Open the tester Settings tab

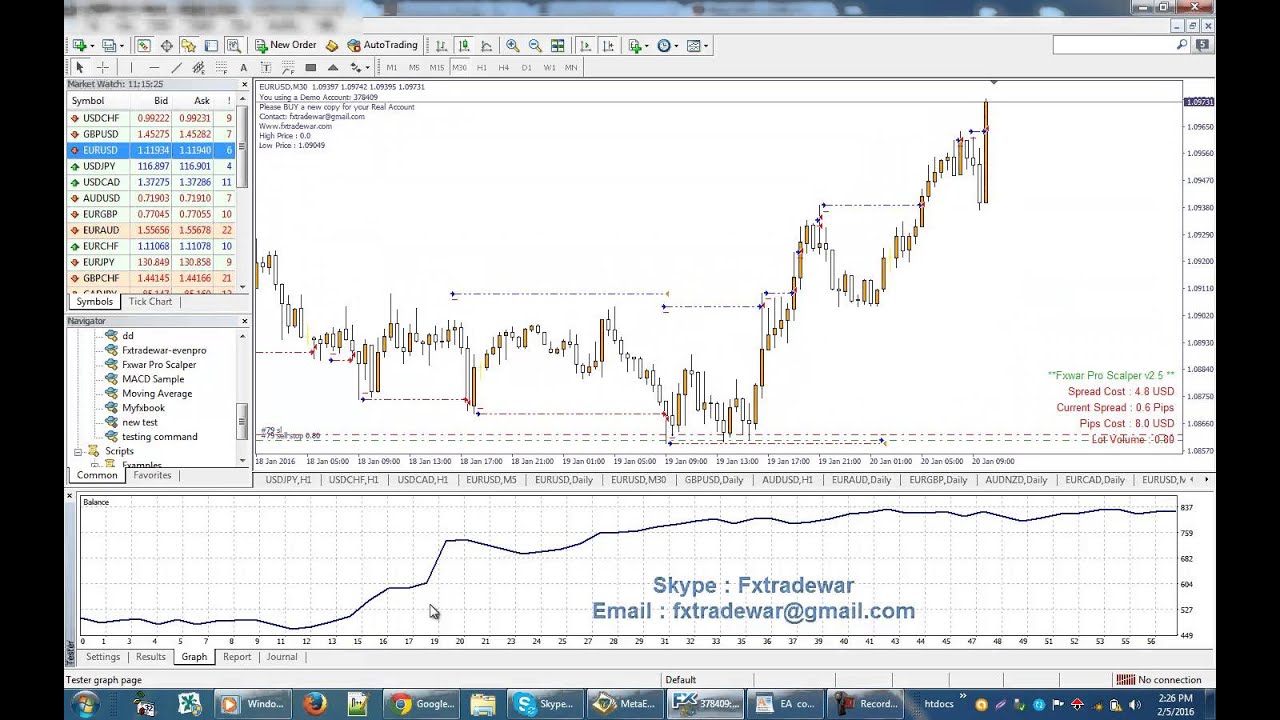(103, 657)
